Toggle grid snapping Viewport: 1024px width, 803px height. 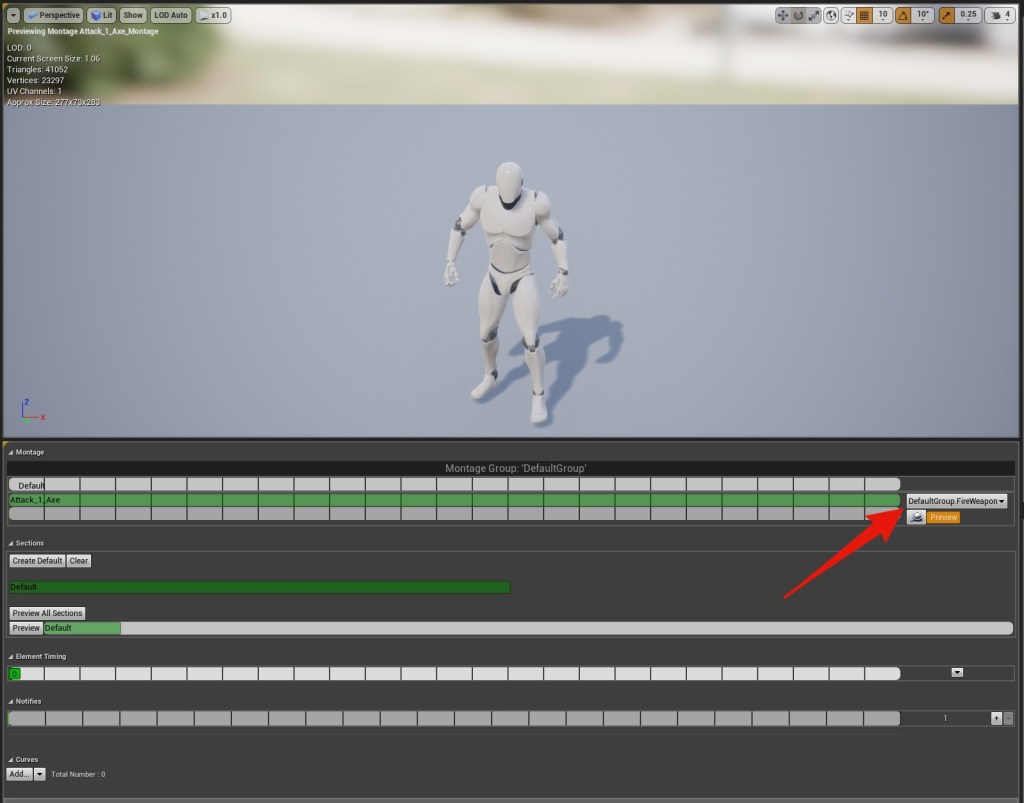tap(864, 15)
